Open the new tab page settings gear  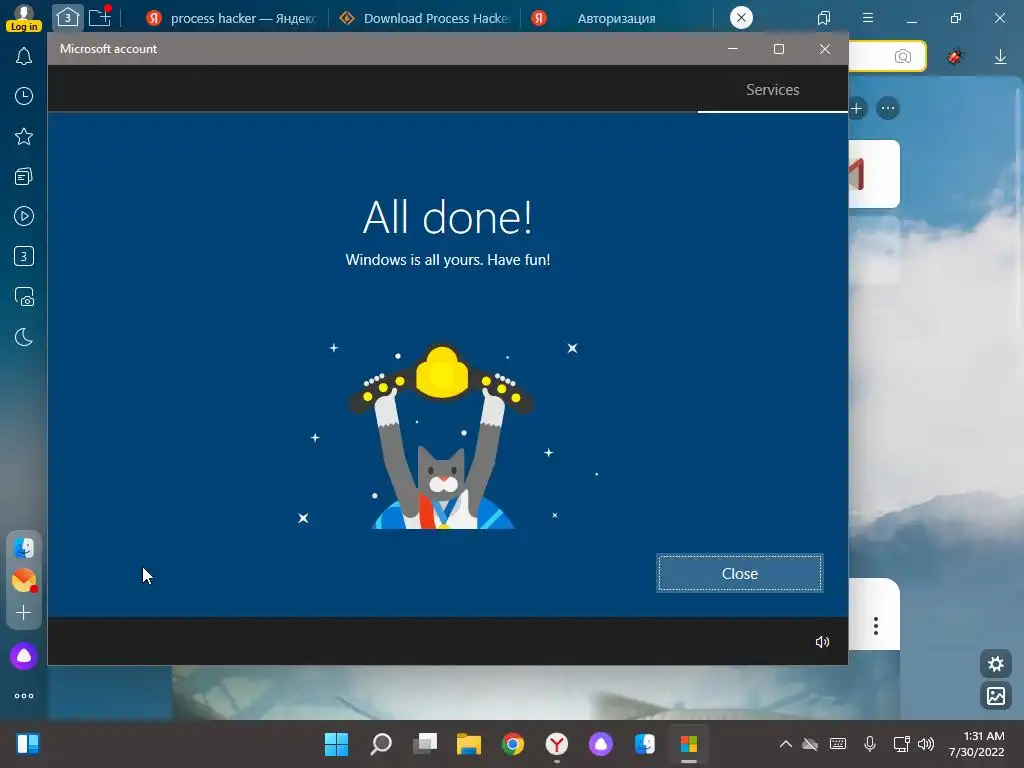coord(996,664)
